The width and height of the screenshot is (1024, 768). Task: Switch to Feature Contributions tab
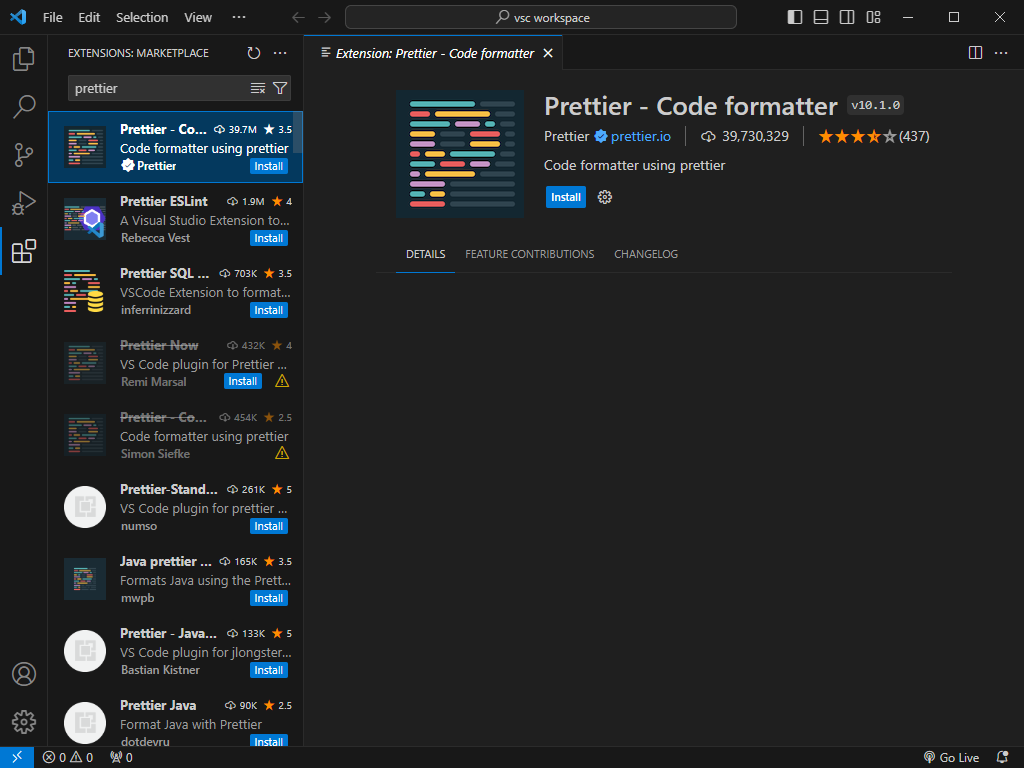click(x=530, y=254)
